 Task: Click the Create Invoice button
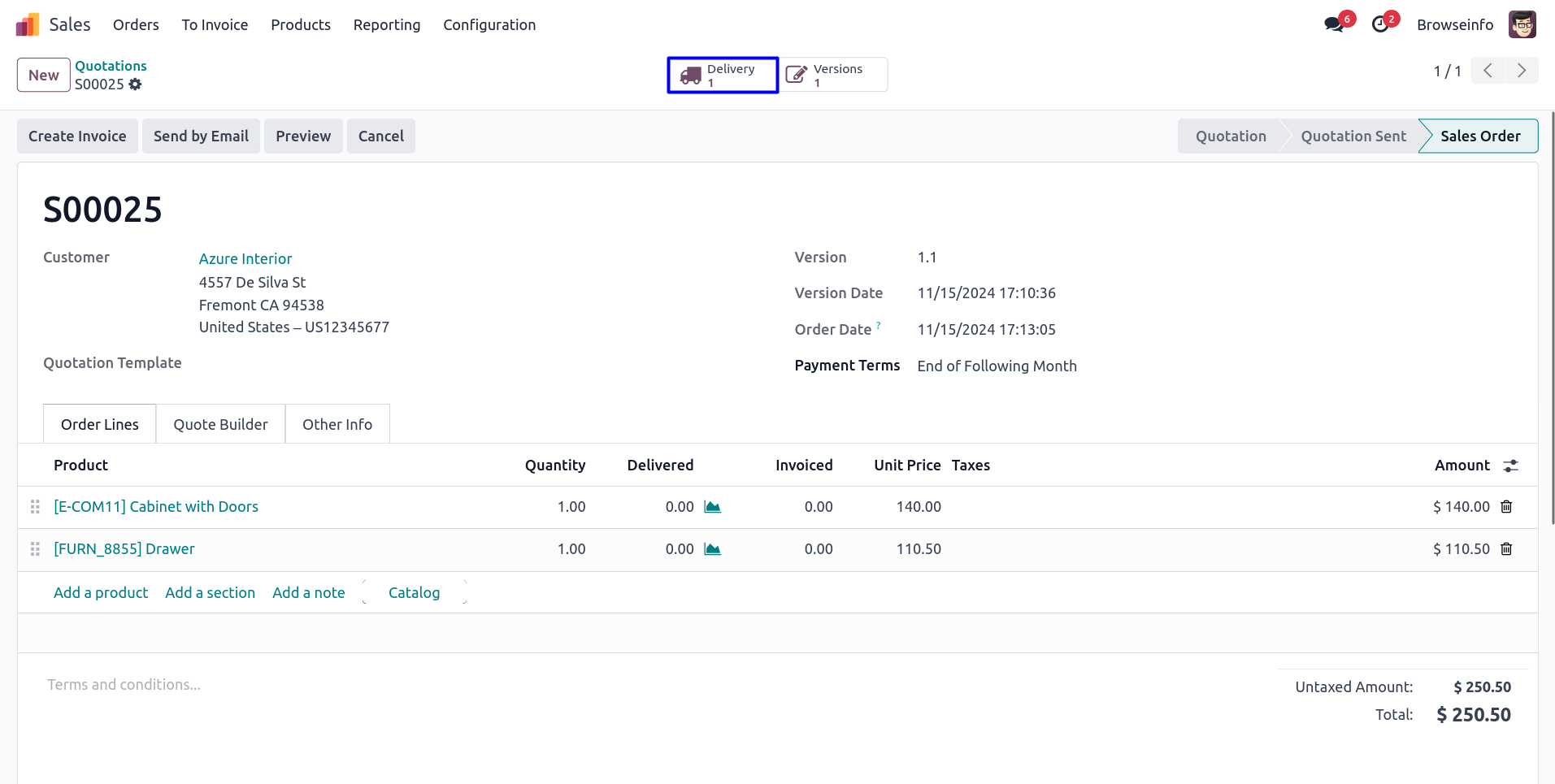[x=77, y=136]
